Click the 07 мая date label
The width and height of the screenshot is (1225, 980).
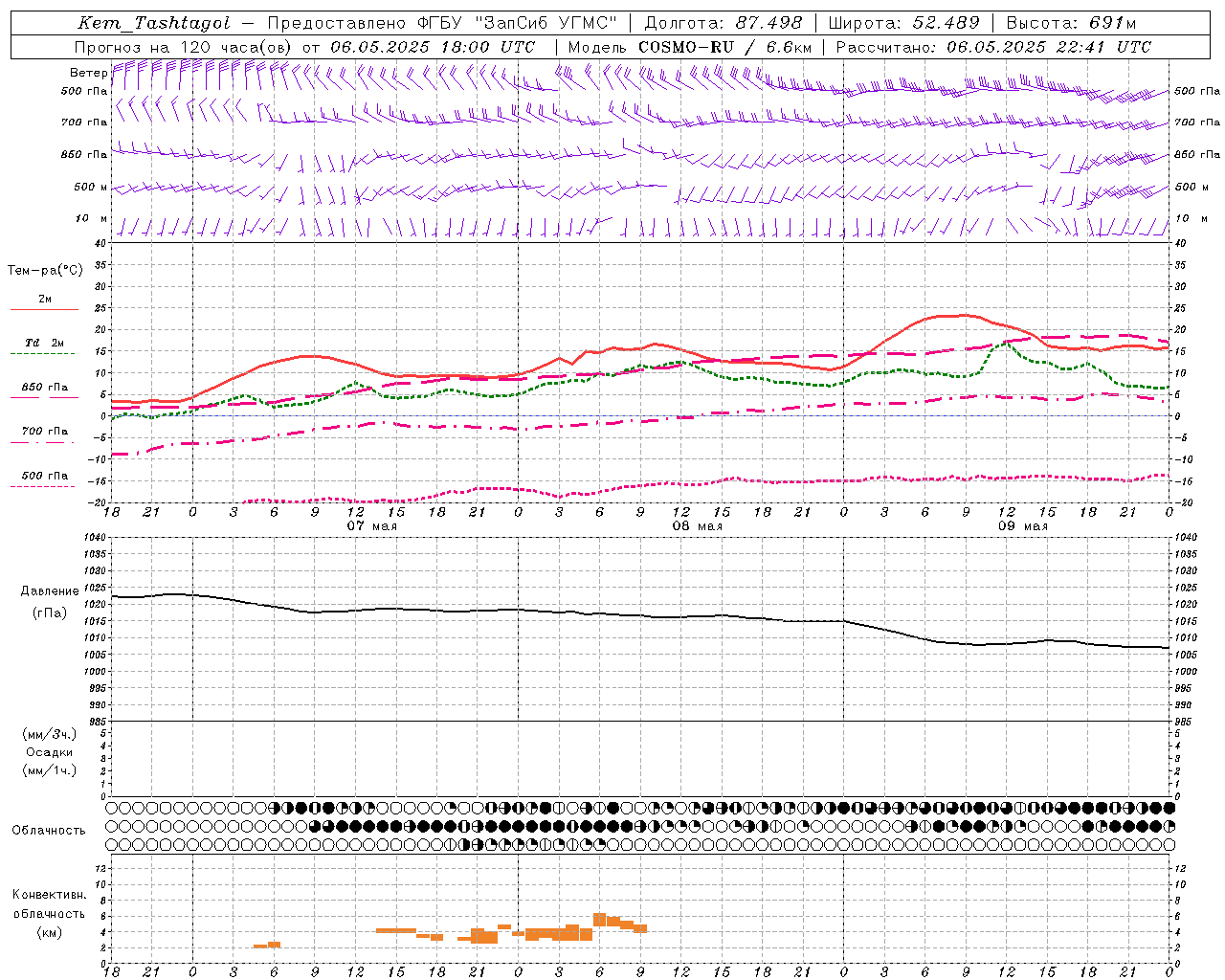click(372, 526)
